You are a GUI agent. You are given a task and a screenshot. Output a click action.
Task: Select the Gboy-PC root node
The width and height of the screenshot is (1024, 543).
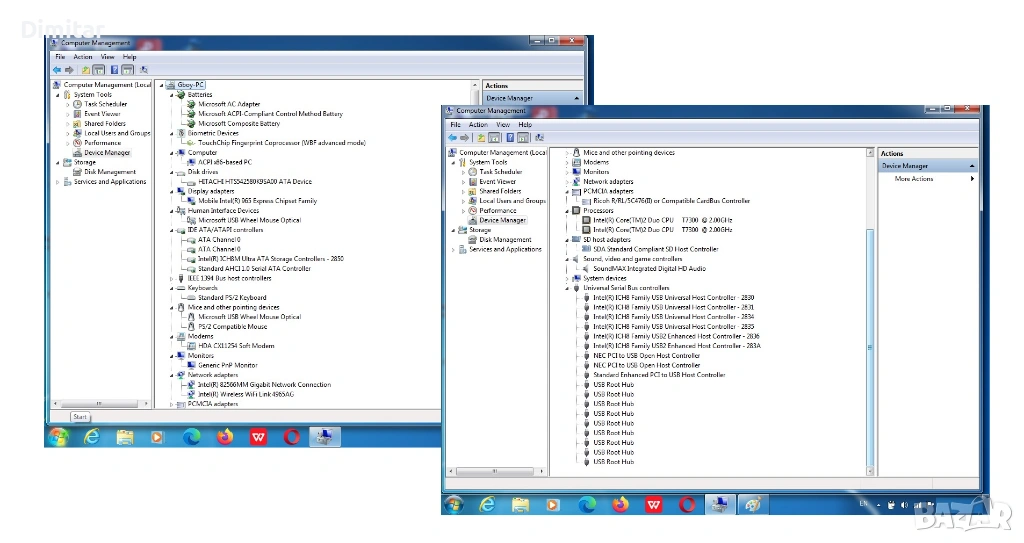pyautogui.click(x=190, y=85)
